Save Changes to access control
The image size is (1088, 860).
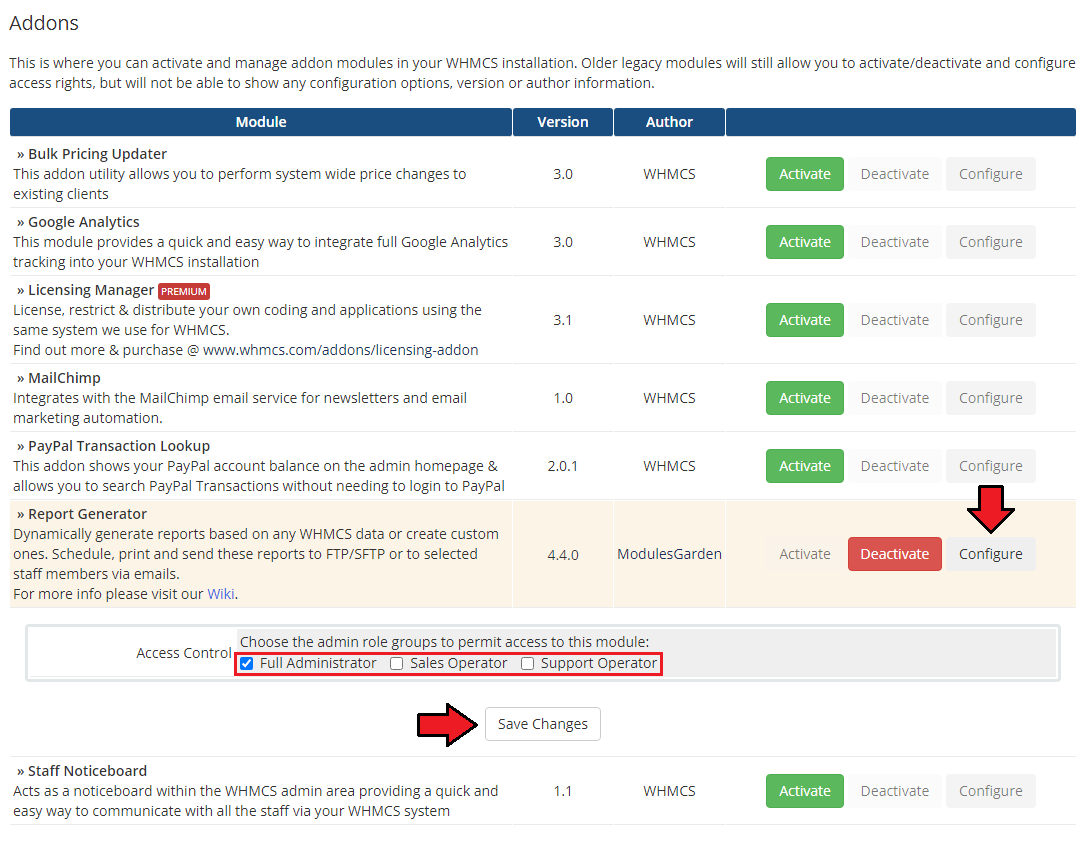(543, 724)
